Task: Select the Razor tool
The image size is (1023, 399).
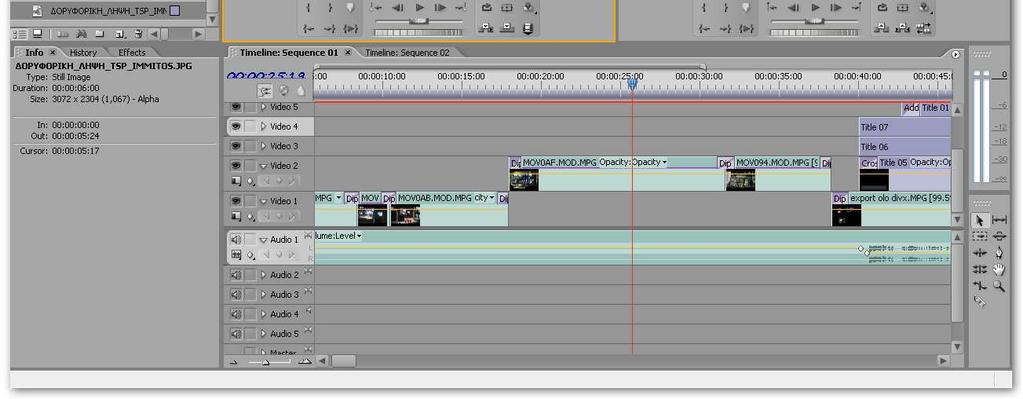Action: [x=979, y=301]
